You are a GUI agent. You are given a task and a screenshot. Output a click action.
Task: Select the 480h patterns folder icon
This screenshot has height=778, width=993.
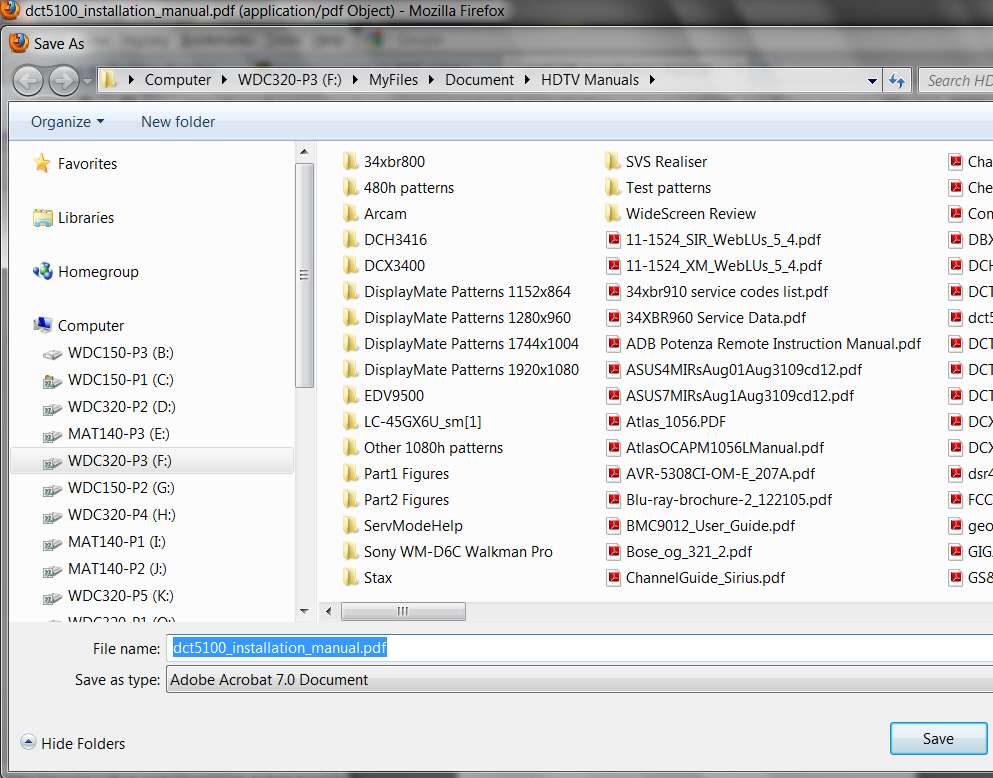click(350, 187)
